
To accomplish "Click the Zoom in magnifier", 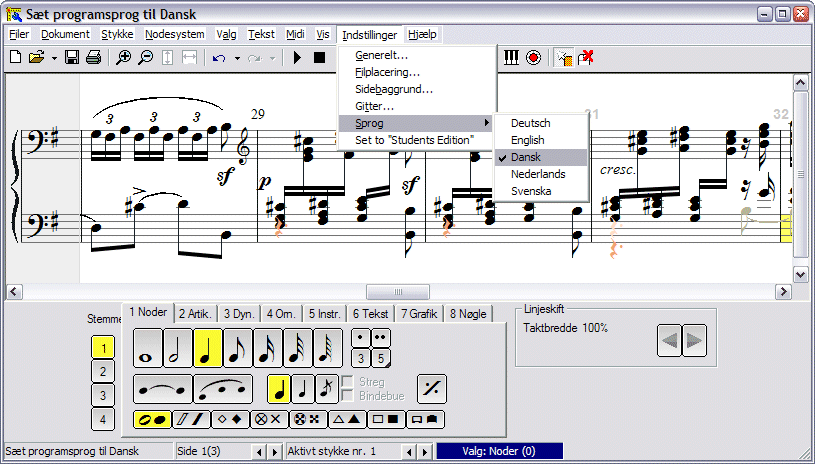I will (123, 57).
